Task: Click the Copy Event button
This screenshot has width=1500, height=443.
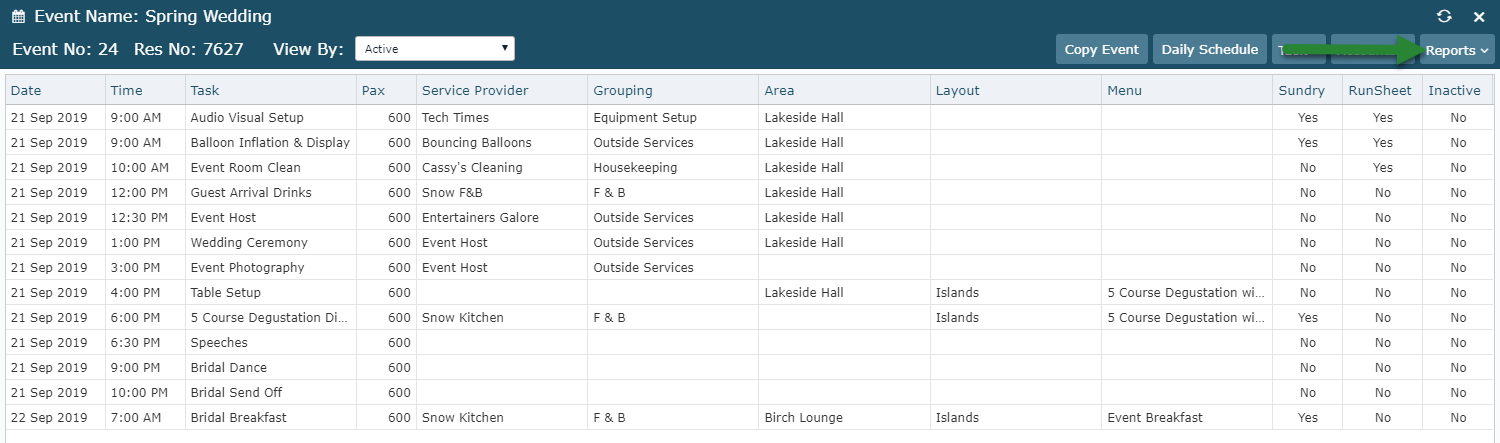Action: (x=1101, y=50)
